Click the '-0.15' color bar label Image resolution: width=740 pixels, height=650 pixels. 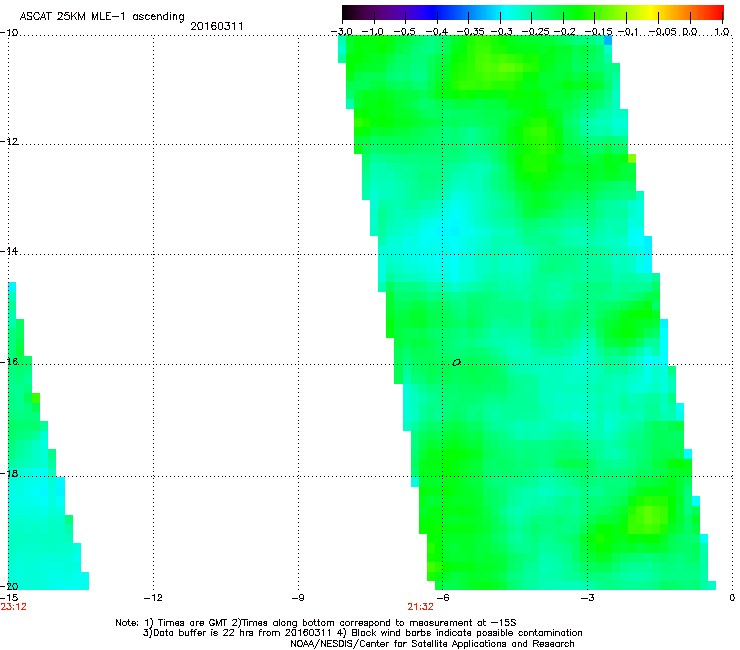click(x=598, y=32)
